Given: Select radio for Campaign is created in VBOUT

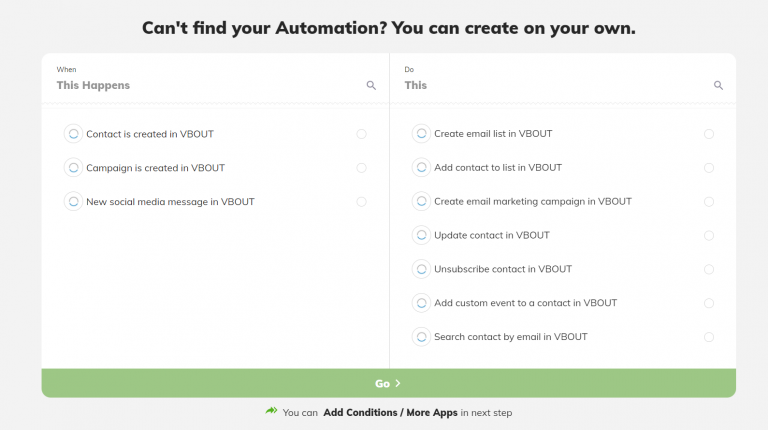Looking at the screenshot, I should (361, 168).
